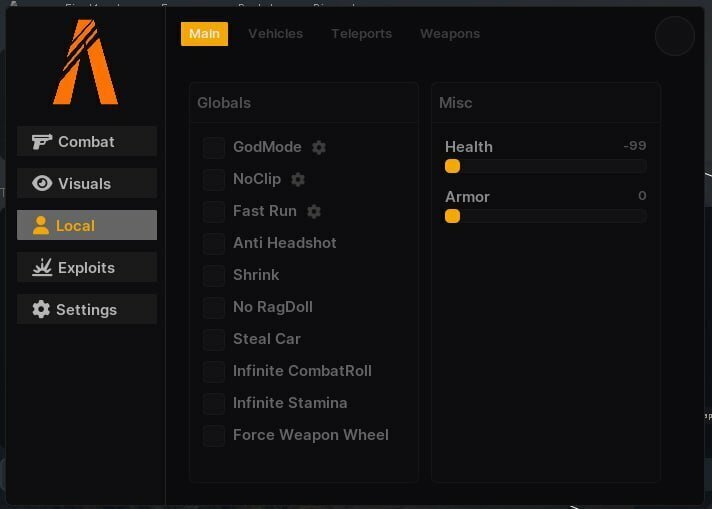Click the pistol icon beside Combat
The width and height of the screenshot is (712, 509).
coord(41,142)
